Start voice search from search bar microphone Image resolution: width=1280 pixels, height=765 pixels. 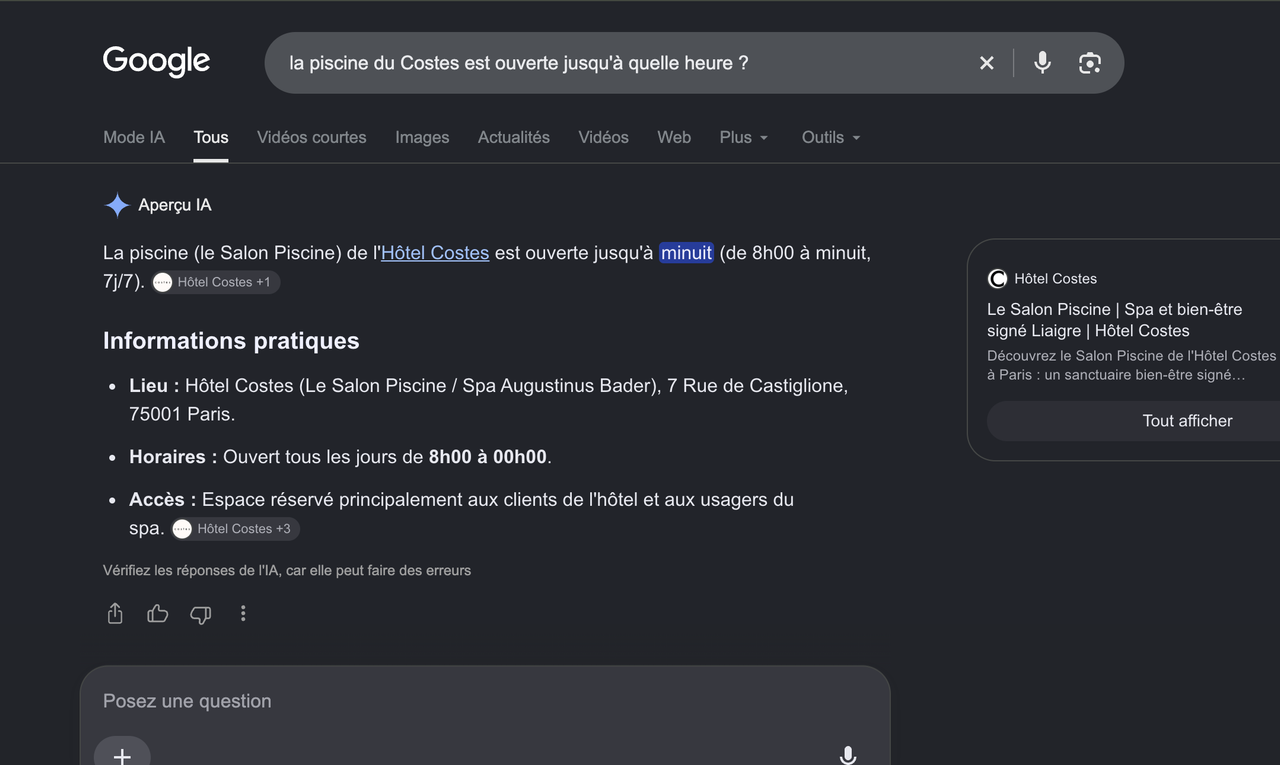[1042, 63]
